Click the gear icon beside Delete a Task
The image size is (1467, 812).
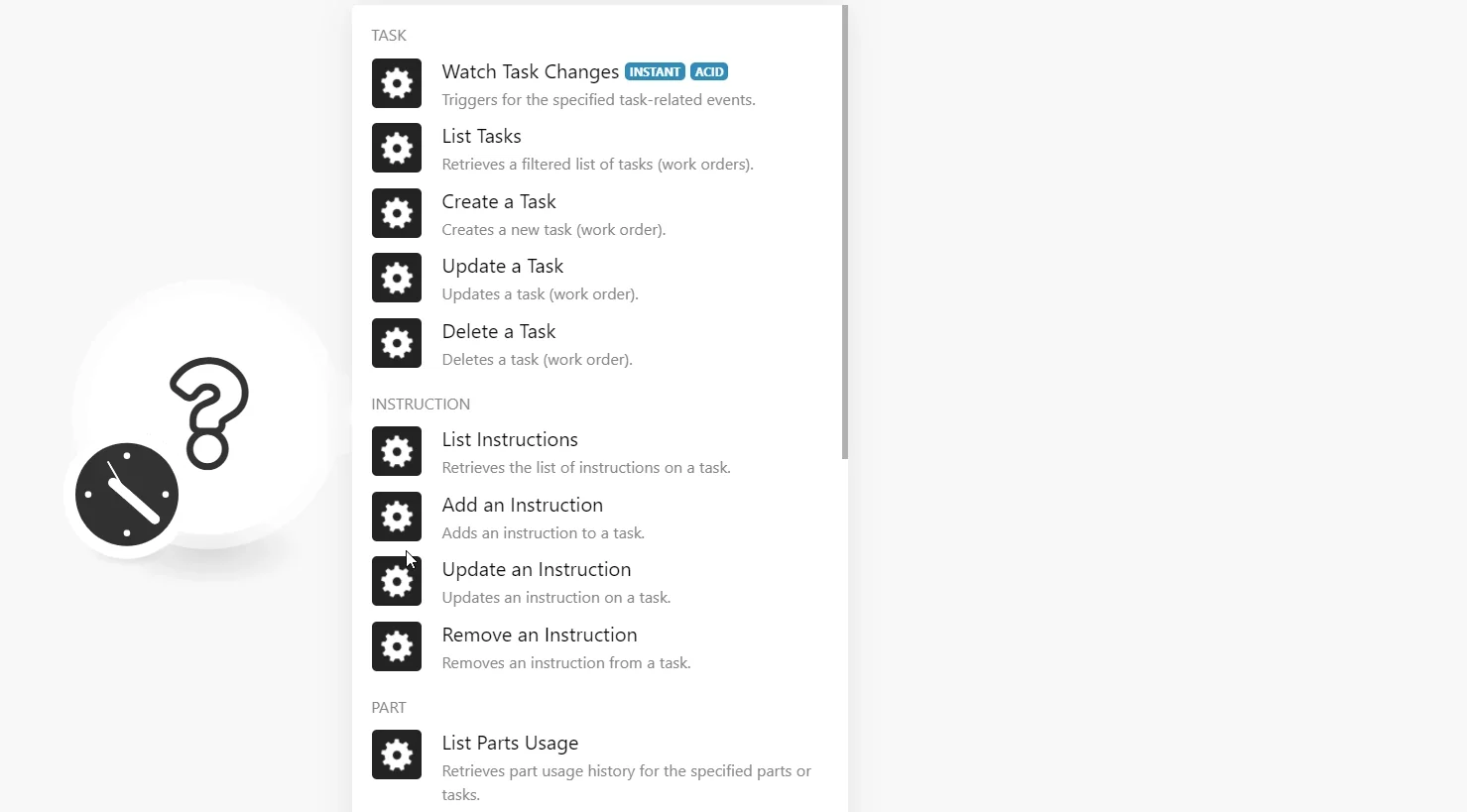click(397, 343)
